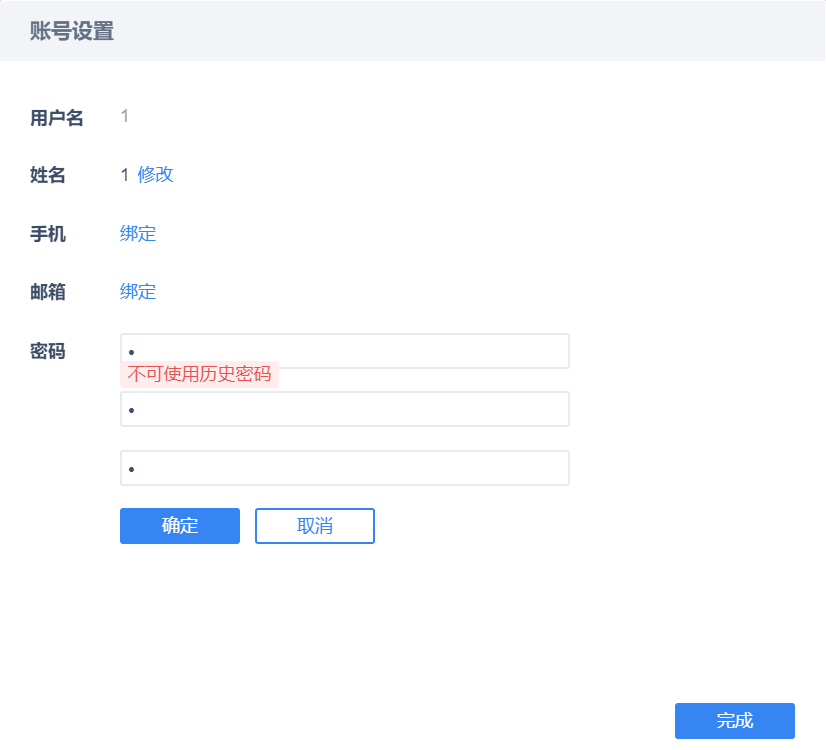Click the 用户名 label
Viewport: 826px width, 750px height.
coord(57,118)
